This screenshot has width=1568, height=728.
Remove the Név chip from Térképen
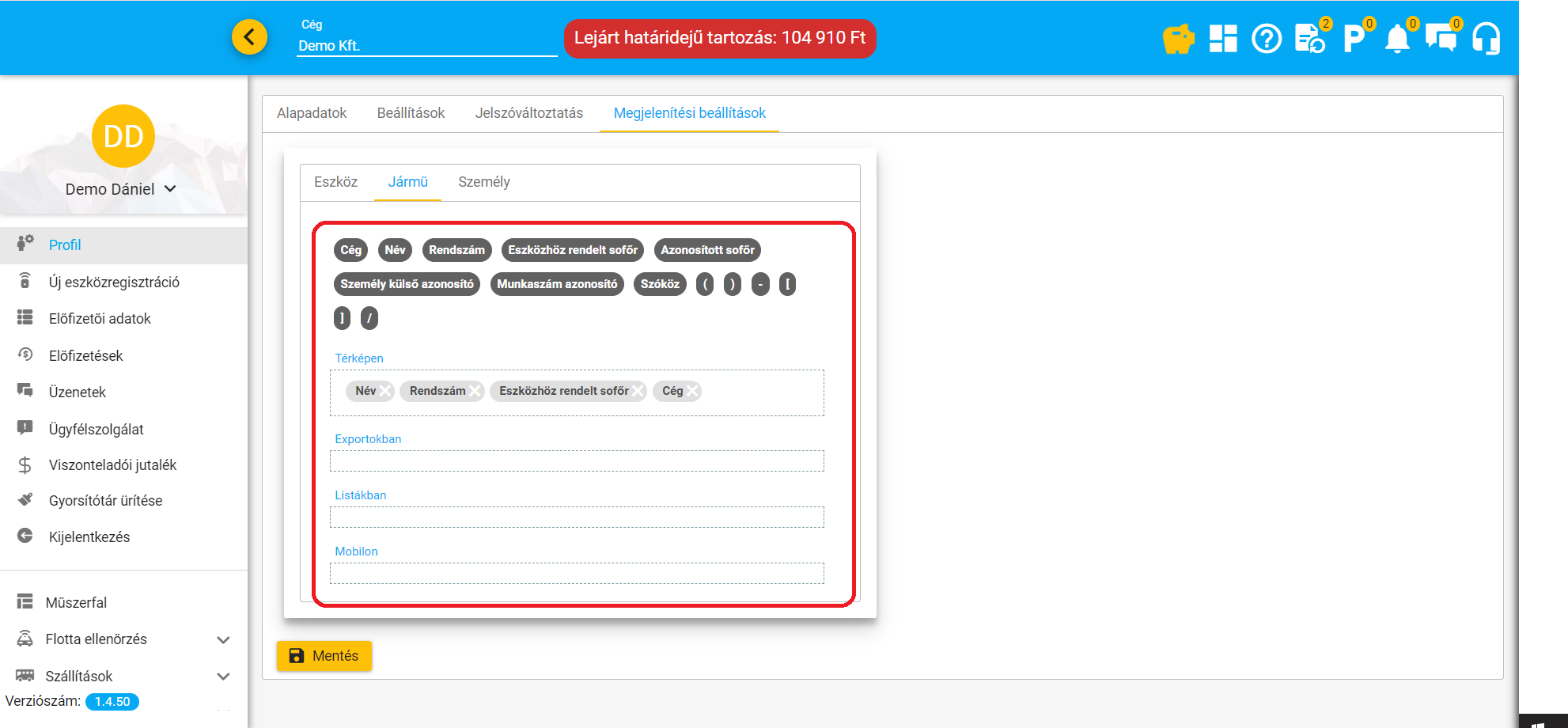coord(385,391)
